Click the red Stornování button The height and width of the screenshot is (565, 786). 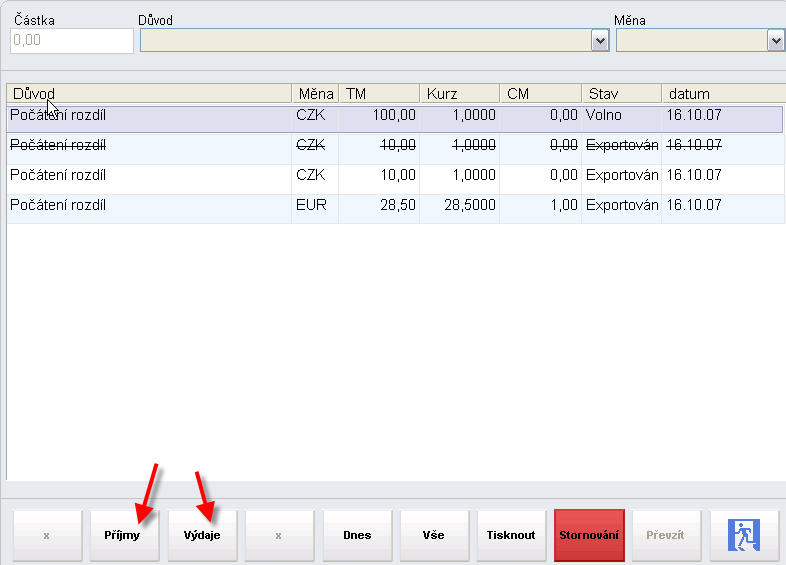click(590, 535)
